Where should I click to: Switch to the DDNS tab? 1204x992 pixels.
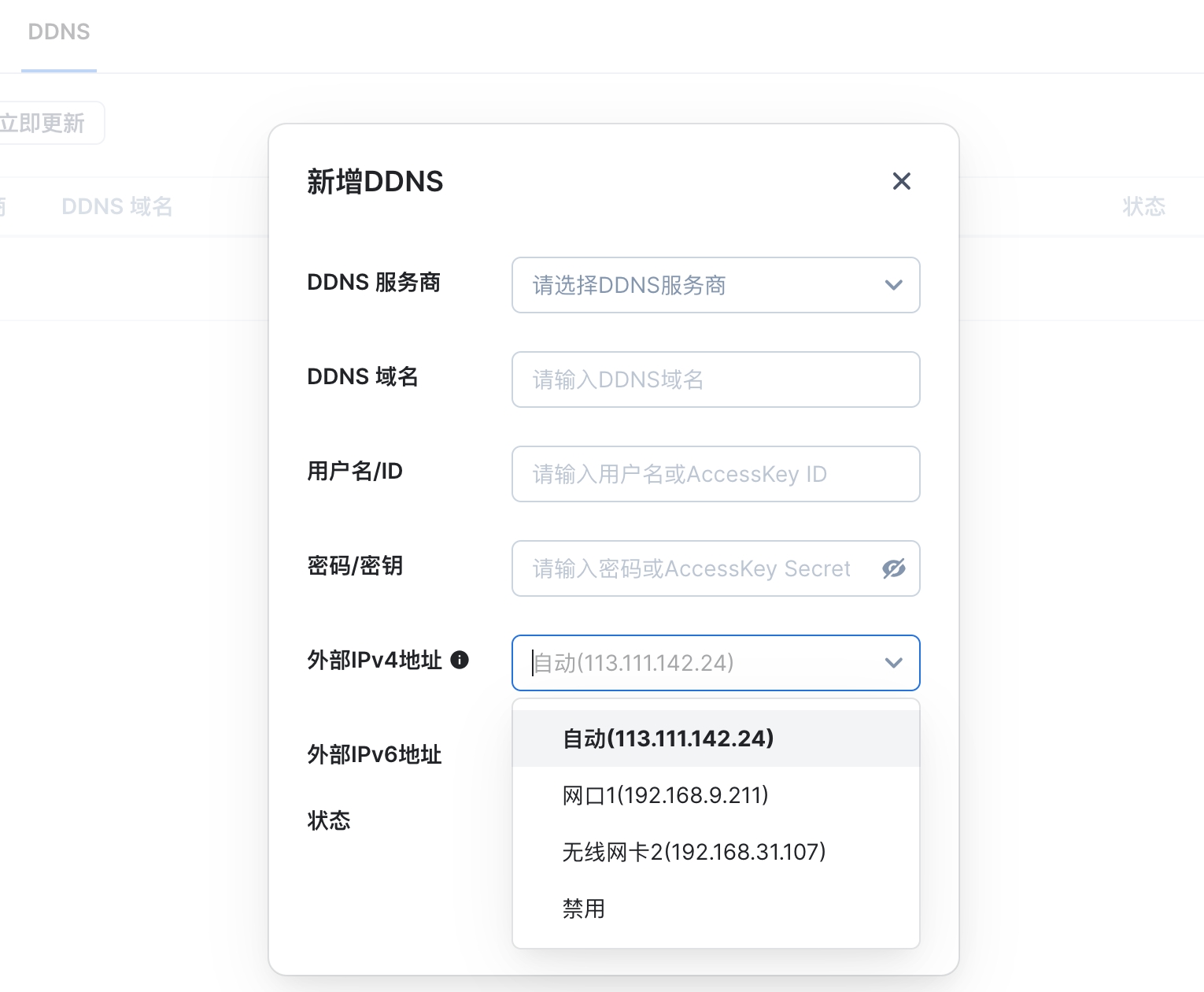tap(59, 32)
